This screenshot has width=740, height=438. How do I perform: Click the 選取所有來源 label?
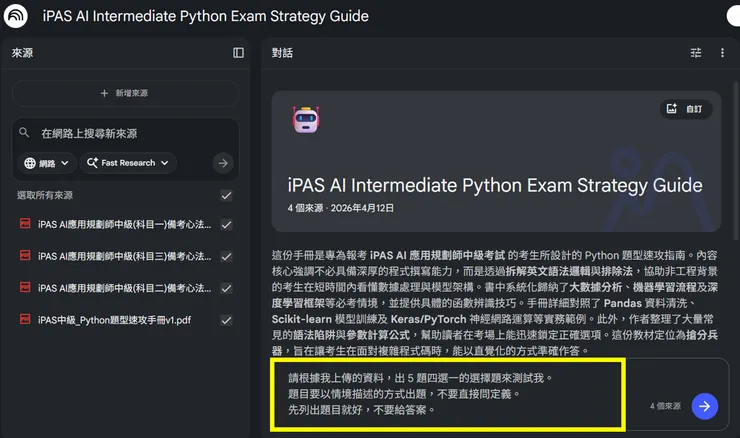tap(45, 195)
